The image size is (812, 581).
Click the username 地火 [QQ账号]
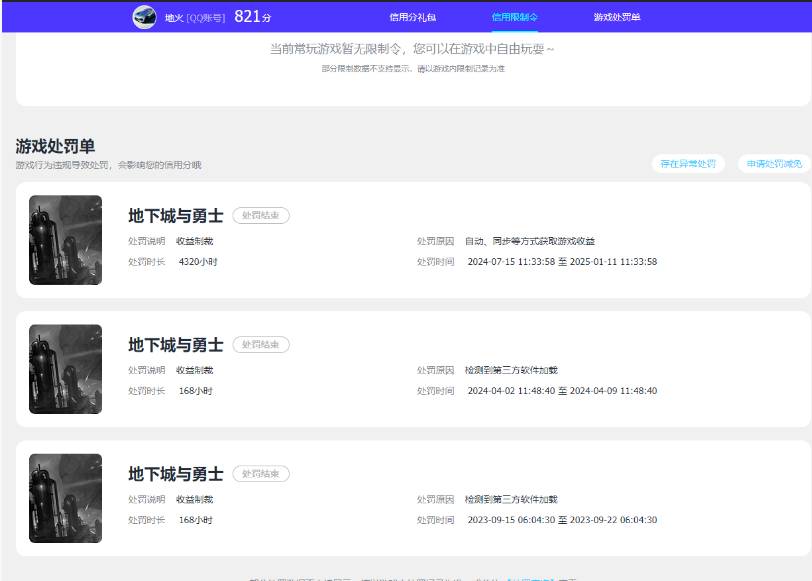click(x=195, y=18)
